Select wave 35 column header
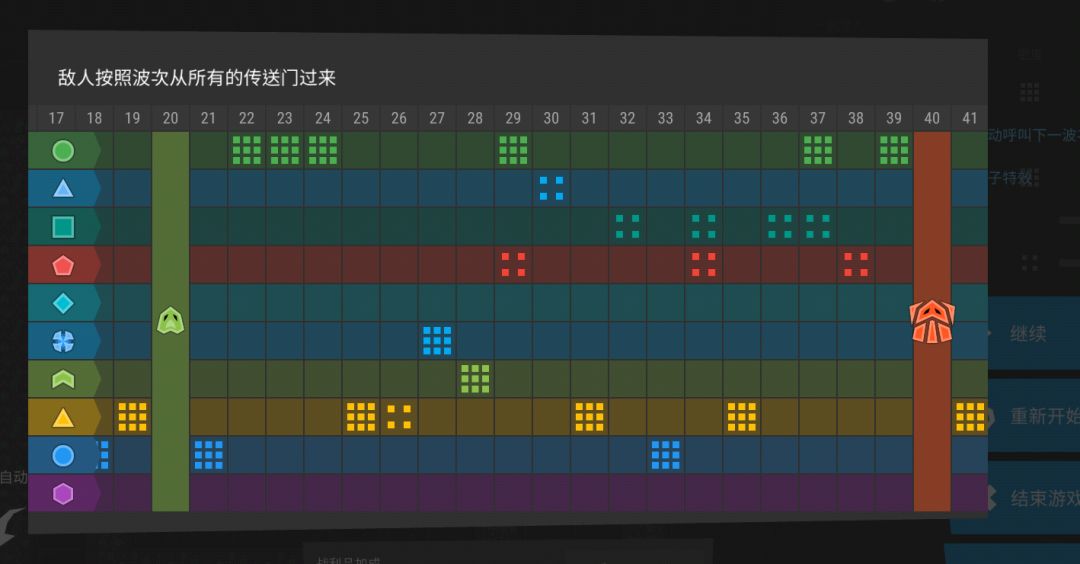Screen dimensions: 1080x564 pyautogui.click(x=742, y=118)
